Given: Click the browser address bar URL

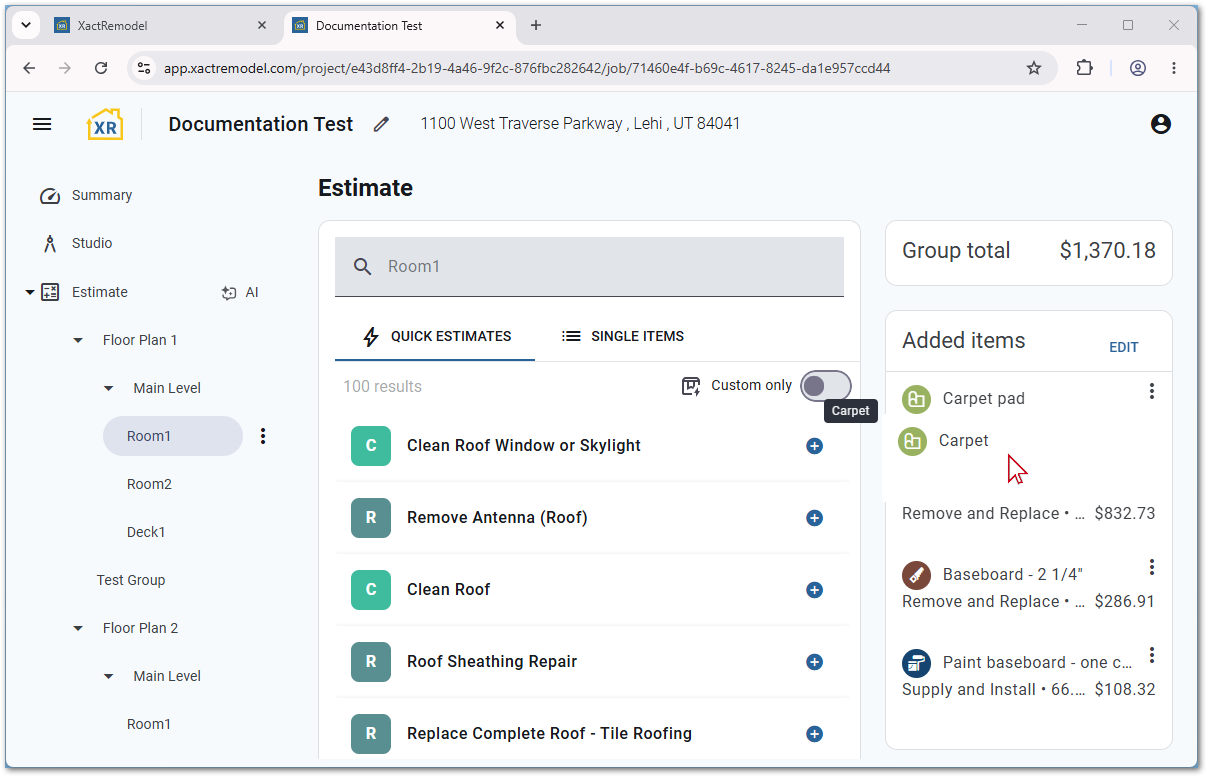Looking at the screenshot, I should pos(527,69).
